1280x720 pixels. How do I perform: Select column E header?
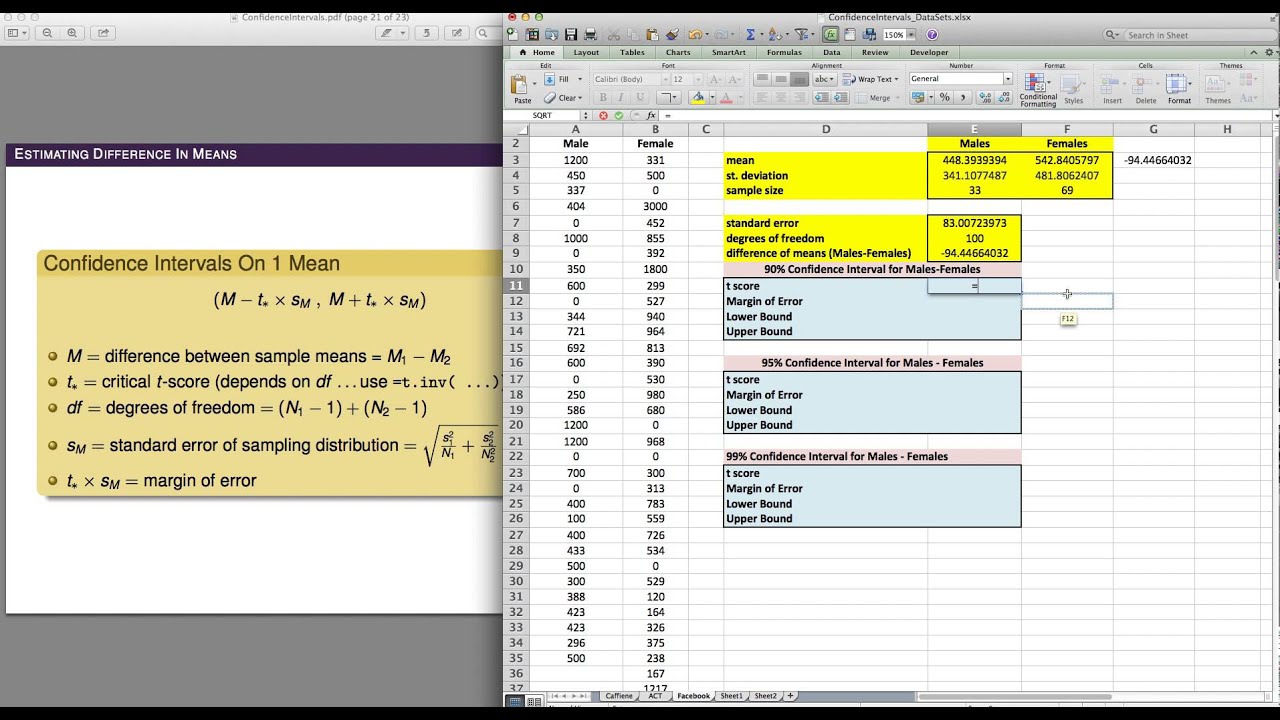click(974, 129)
